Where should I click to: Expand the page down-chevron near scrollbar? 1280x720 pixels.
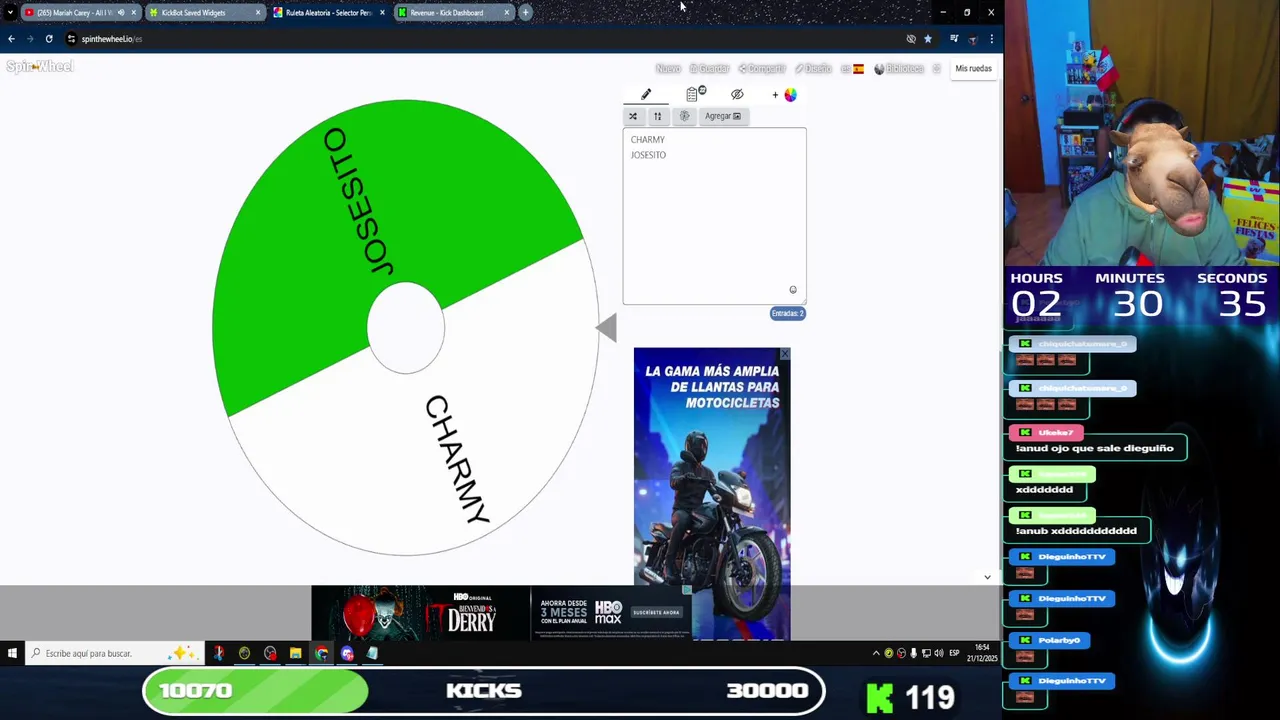[987, 577]
